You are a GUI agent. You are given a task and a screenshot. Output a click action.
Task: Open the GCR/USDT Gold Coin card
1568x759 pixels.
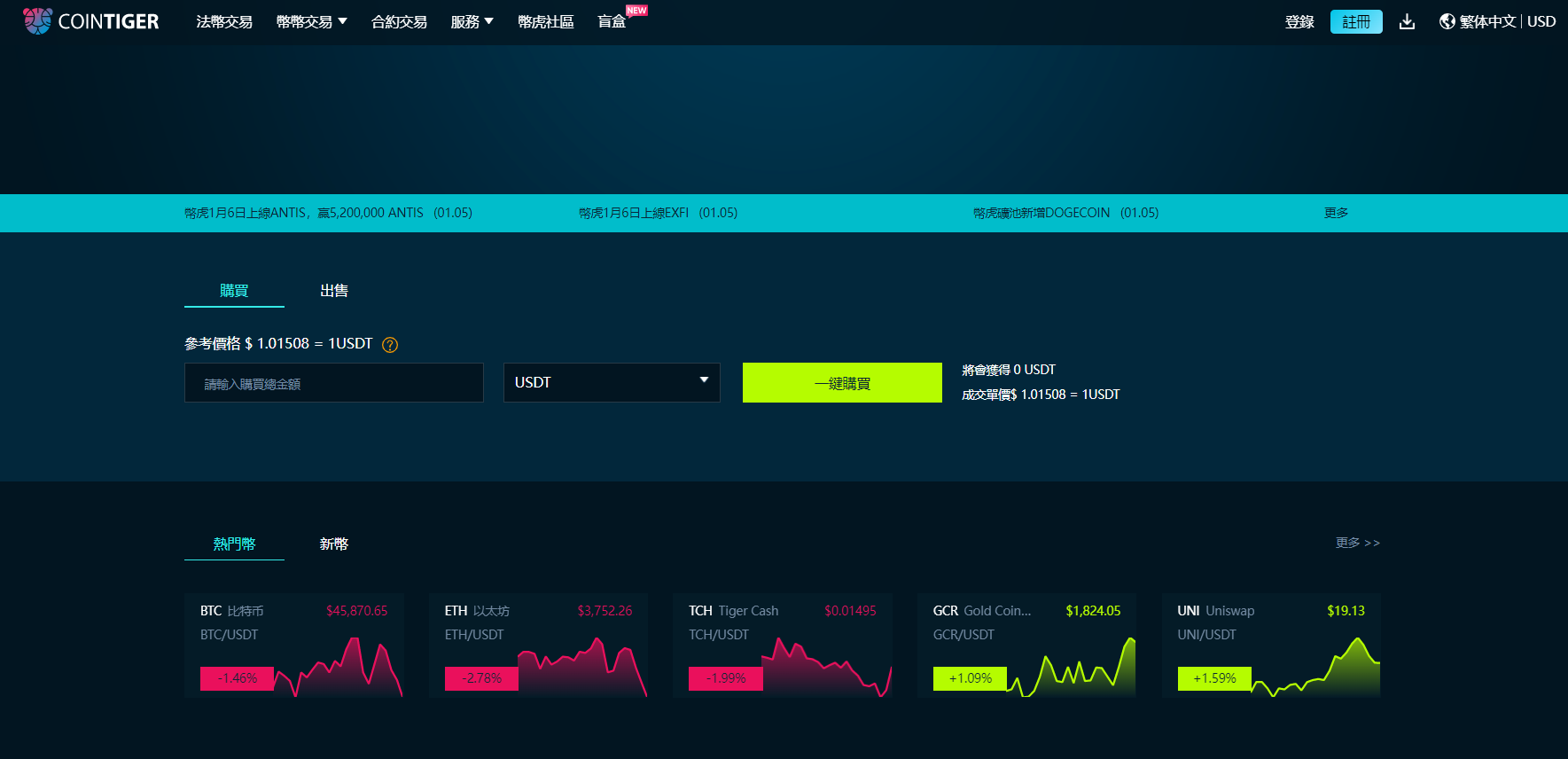1027,646
